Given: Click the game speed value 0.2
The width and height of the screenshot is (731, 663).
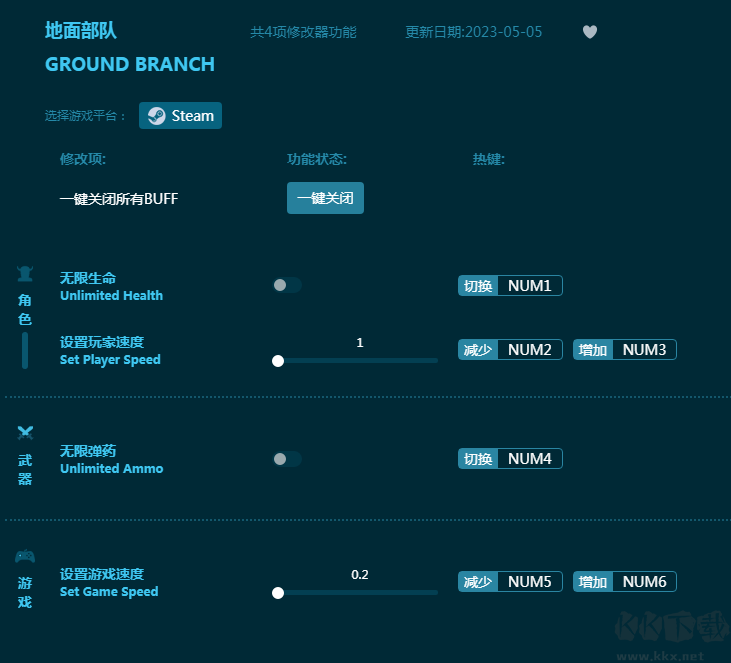Looking at the screenshot, I should (x=359, y=574).
